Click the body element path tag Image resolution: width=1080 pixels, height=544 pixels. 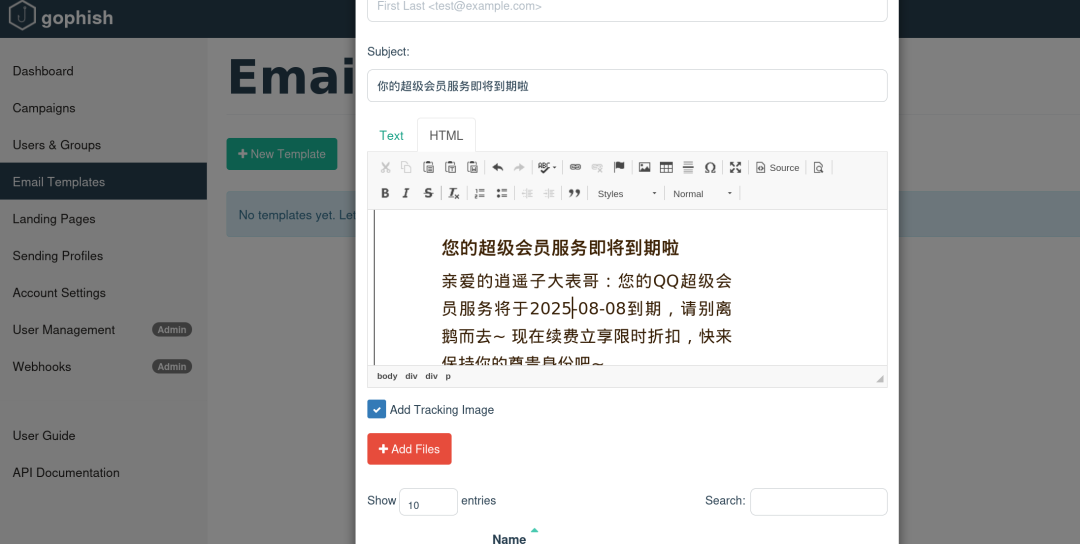tap(387, 376)
